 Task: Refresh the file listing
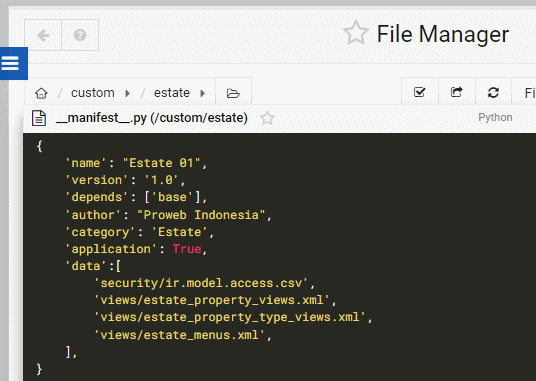pyautogui.click(x=493, y=92)
